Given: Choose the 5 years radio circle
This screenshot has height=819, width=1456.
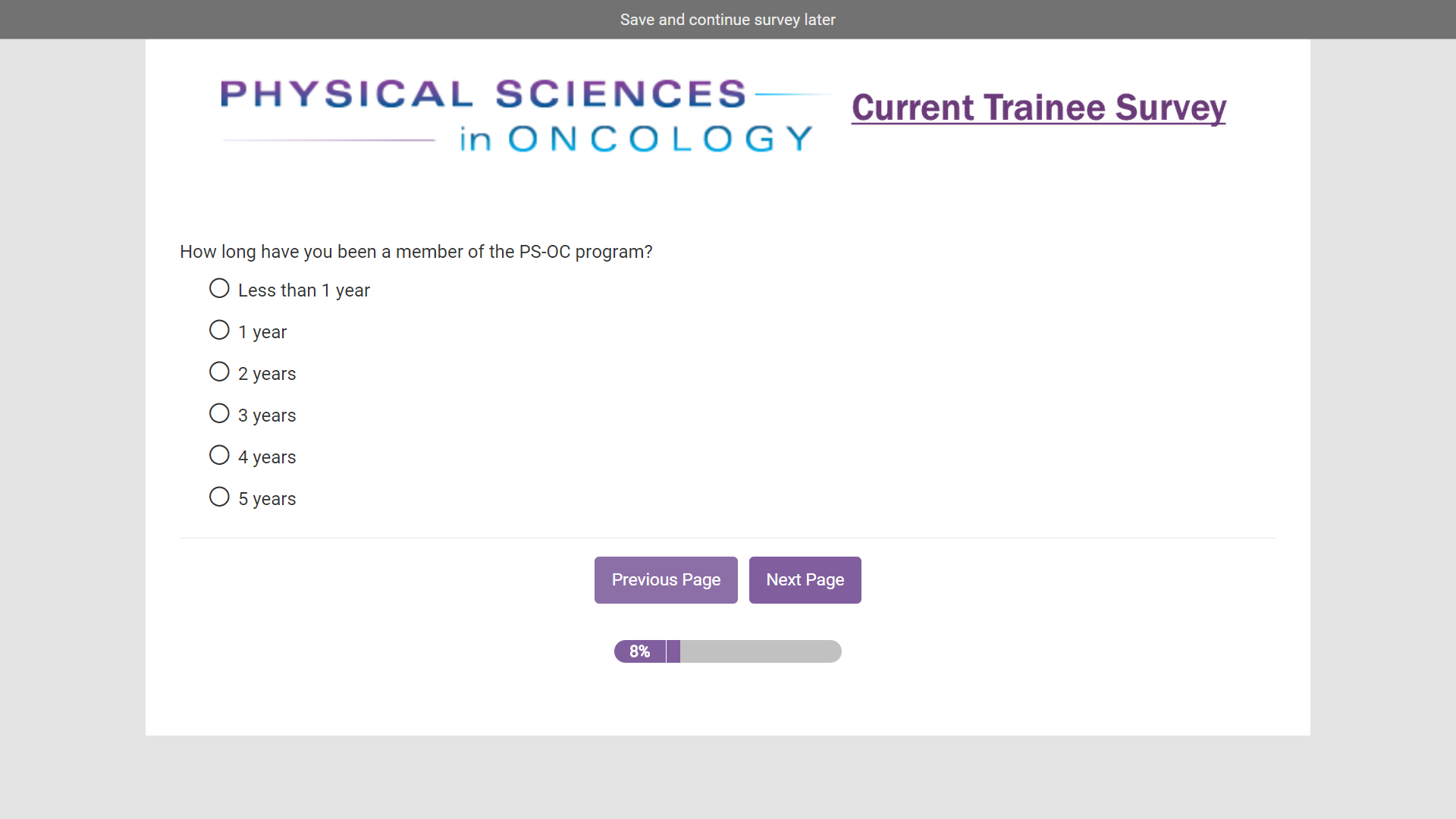Looking at the screenshot, I should click(219, 497).
